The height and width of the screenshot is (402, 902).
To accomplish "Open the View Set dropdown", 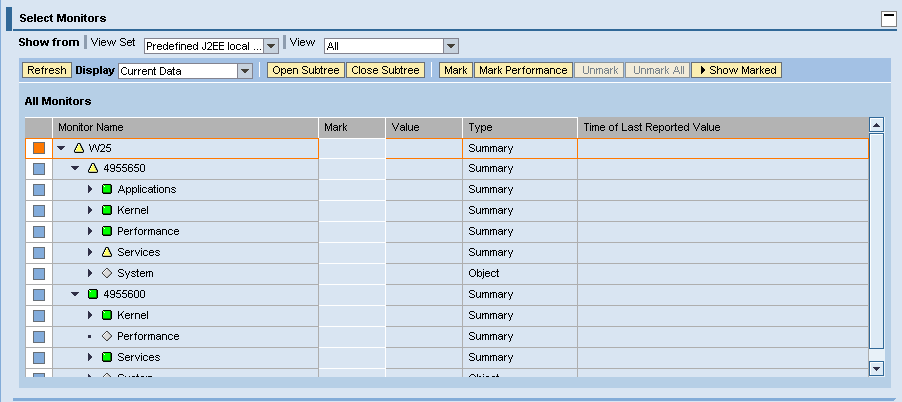I will point(271,46).
